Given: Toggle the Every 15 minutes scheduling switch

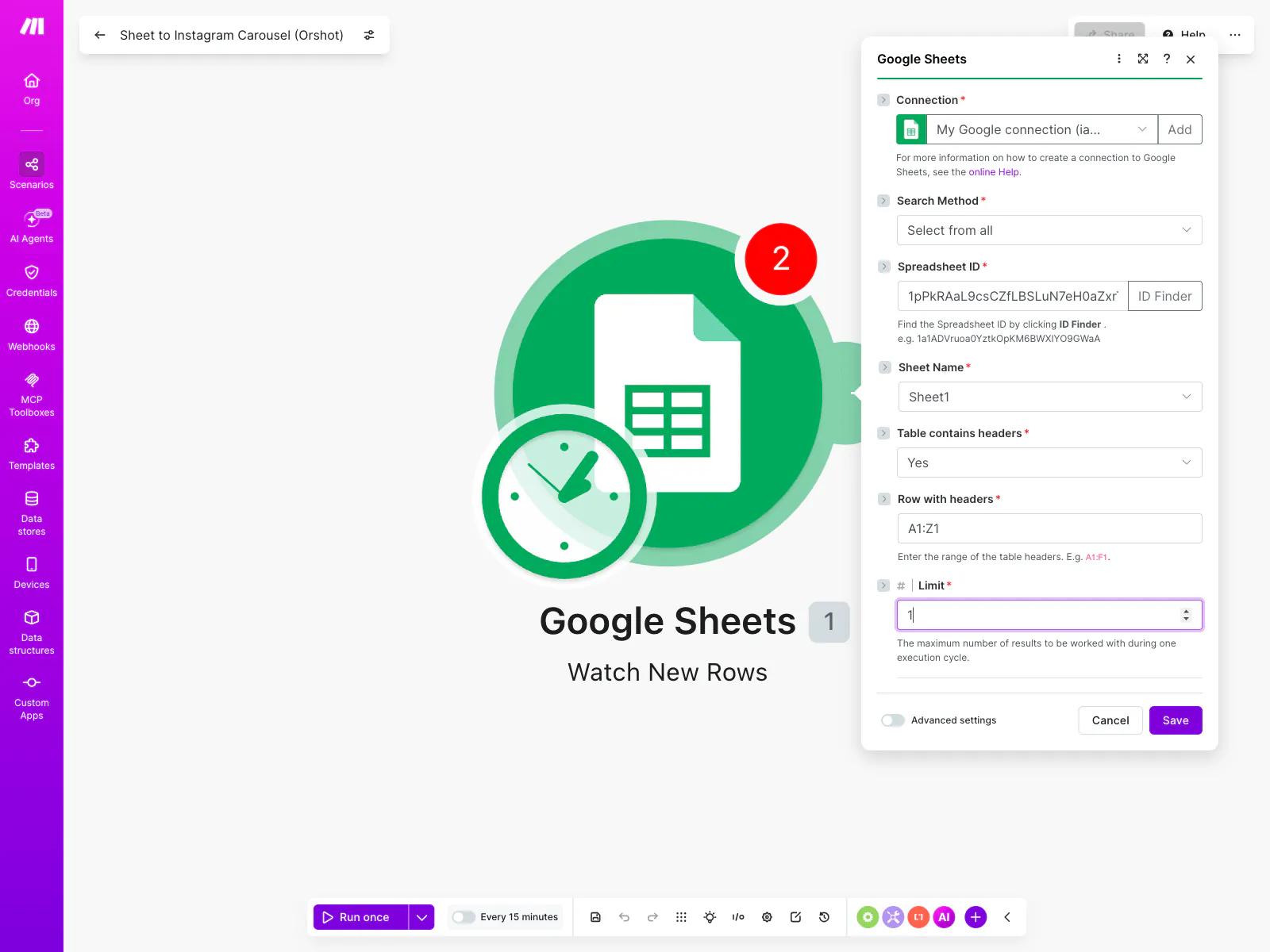Looking at the screenshot, I should [464, 917].
